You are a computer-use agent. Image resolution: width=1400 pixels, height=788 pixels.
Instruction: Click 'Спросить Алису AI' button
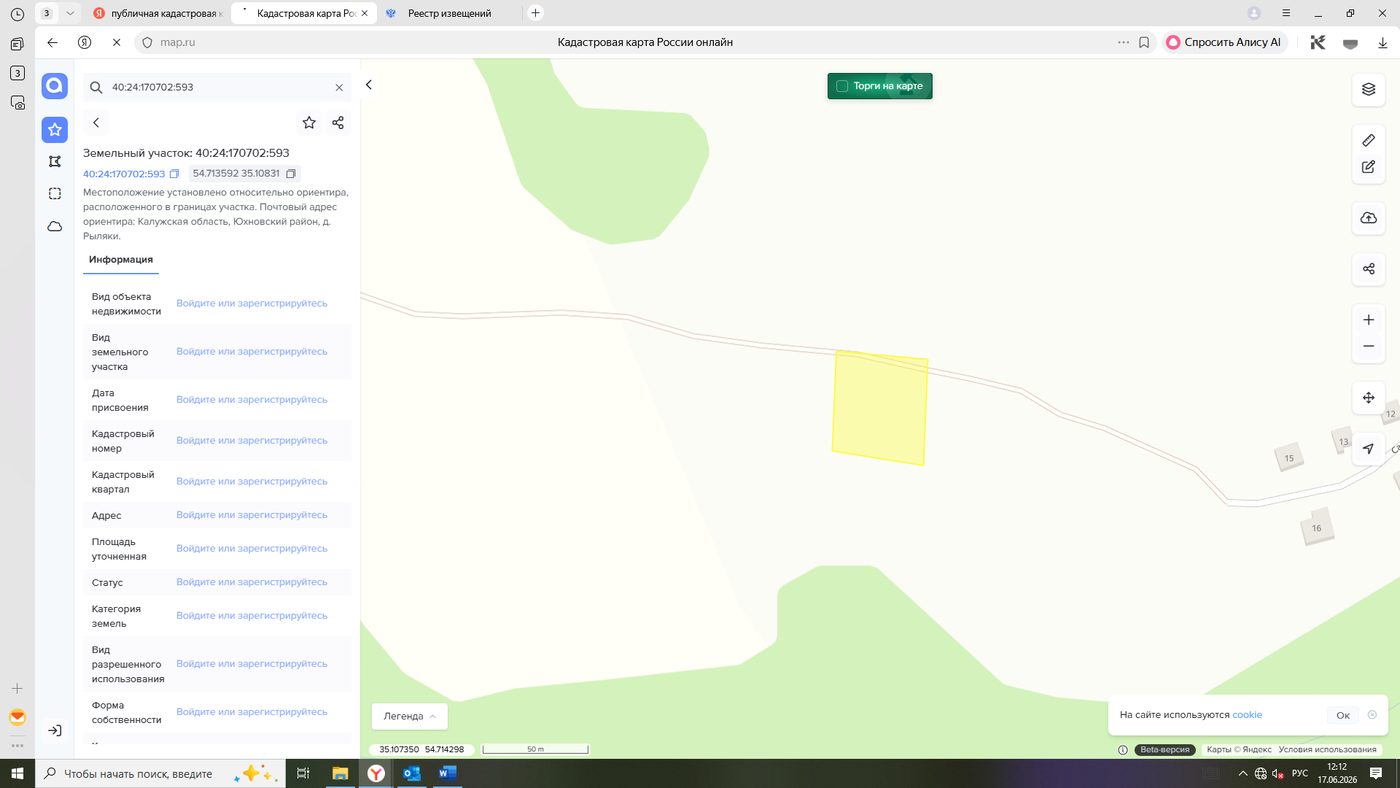coord(1224,43)
